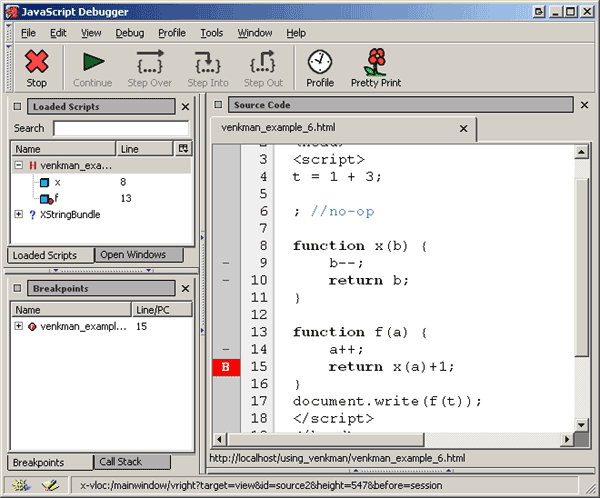
Task: Click vertical splitter grippy beside Loaded Scripts
Action: point(202,237)
